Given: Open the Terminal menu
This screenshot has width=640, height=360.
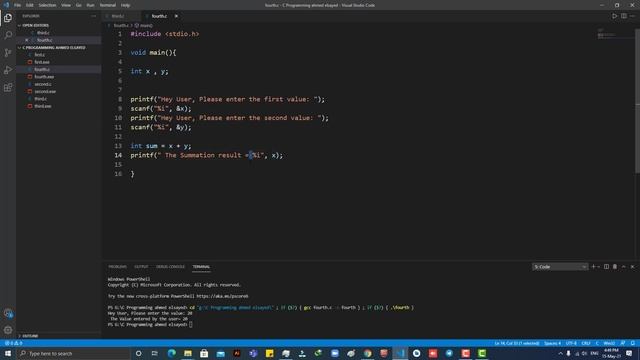Looking at the screenshot, I should (x=107, y=5).
